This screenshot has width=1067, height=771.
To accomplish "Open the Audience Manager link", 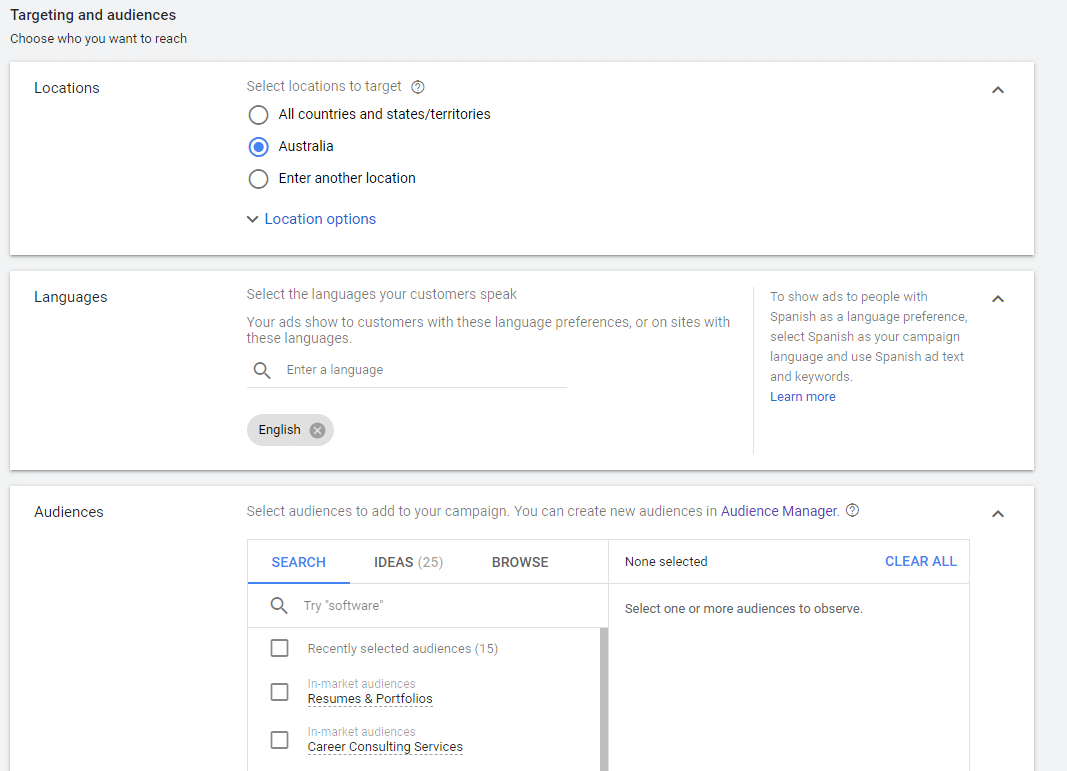I will [x=778, y=511].
